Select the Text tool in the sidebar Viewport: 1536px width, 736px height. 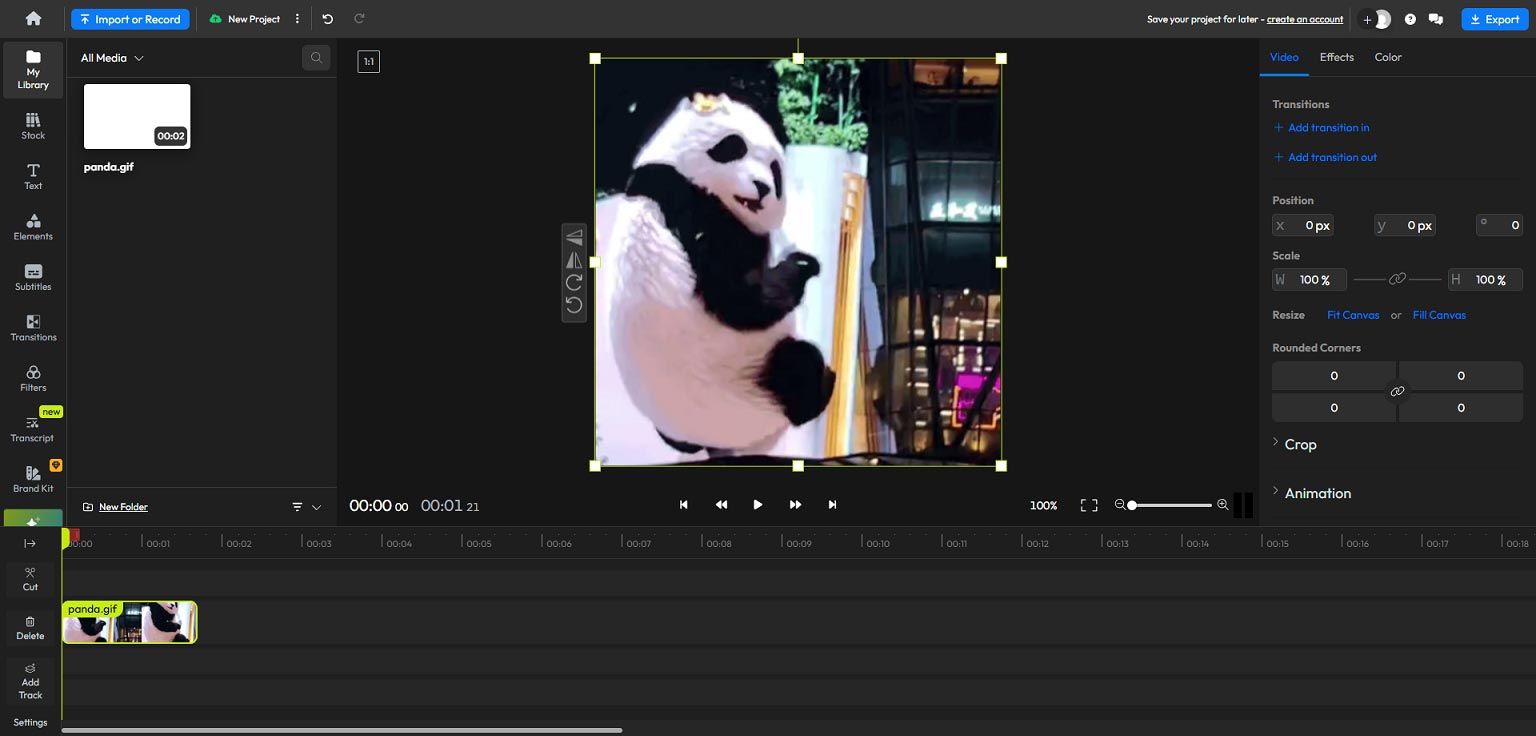tap(33, 178)
